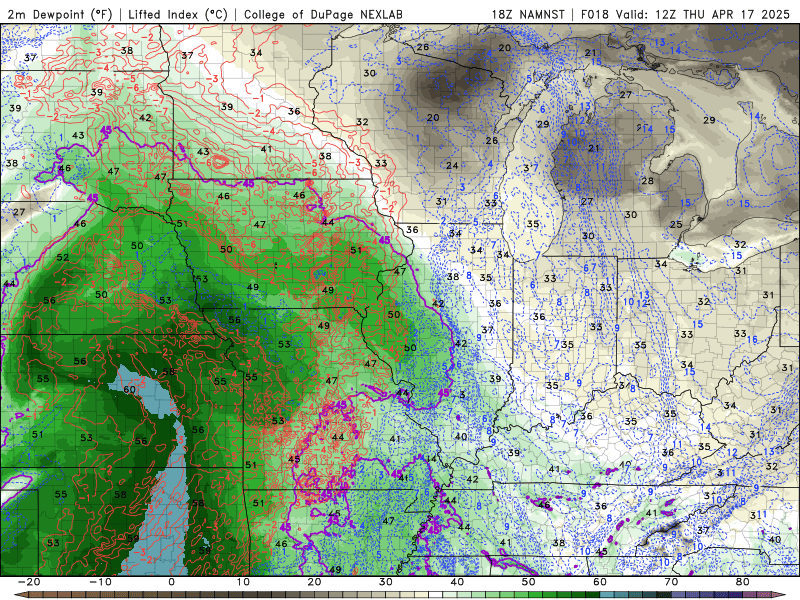
Task: Click the '80' color scale label
Action: coord(743,582)
